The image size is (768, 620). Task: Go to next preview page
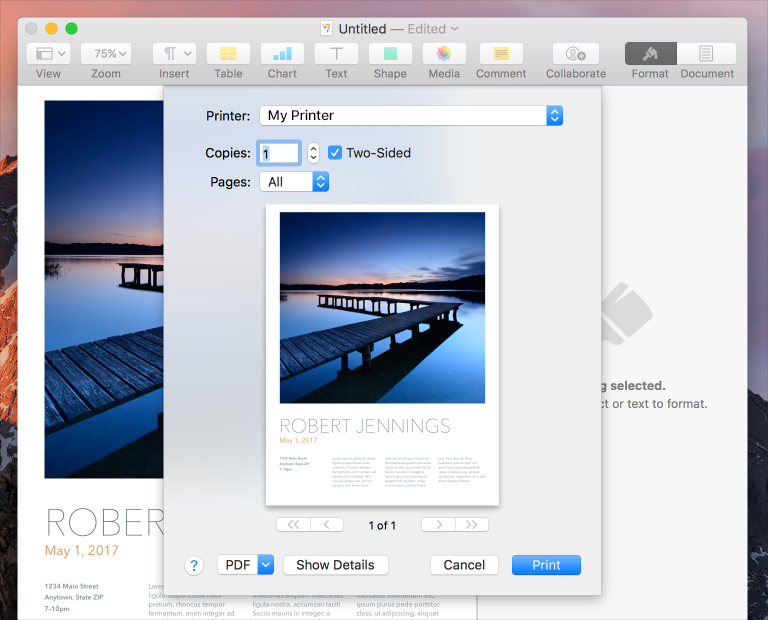pyautogui.click(x=438, y=525)
